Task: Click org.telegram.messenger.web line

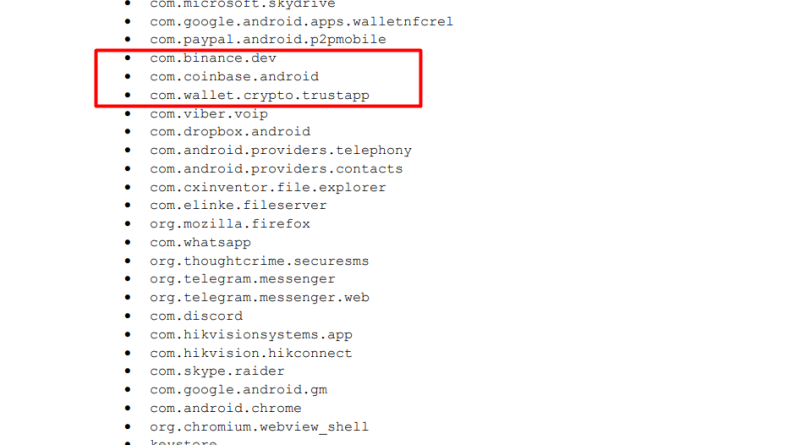Action: [259, 298]
